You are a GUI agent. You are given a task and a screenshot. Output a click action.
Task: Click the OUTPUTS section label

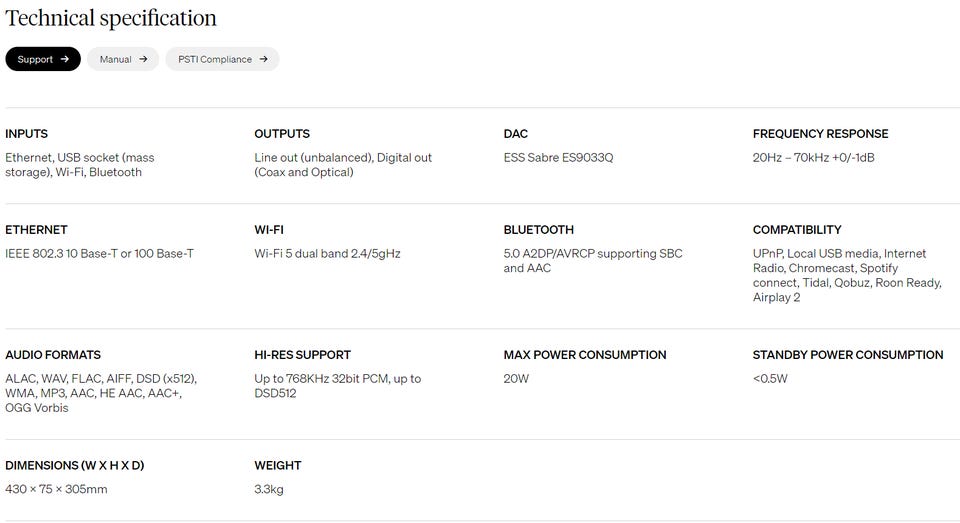[x=282, y=134]
